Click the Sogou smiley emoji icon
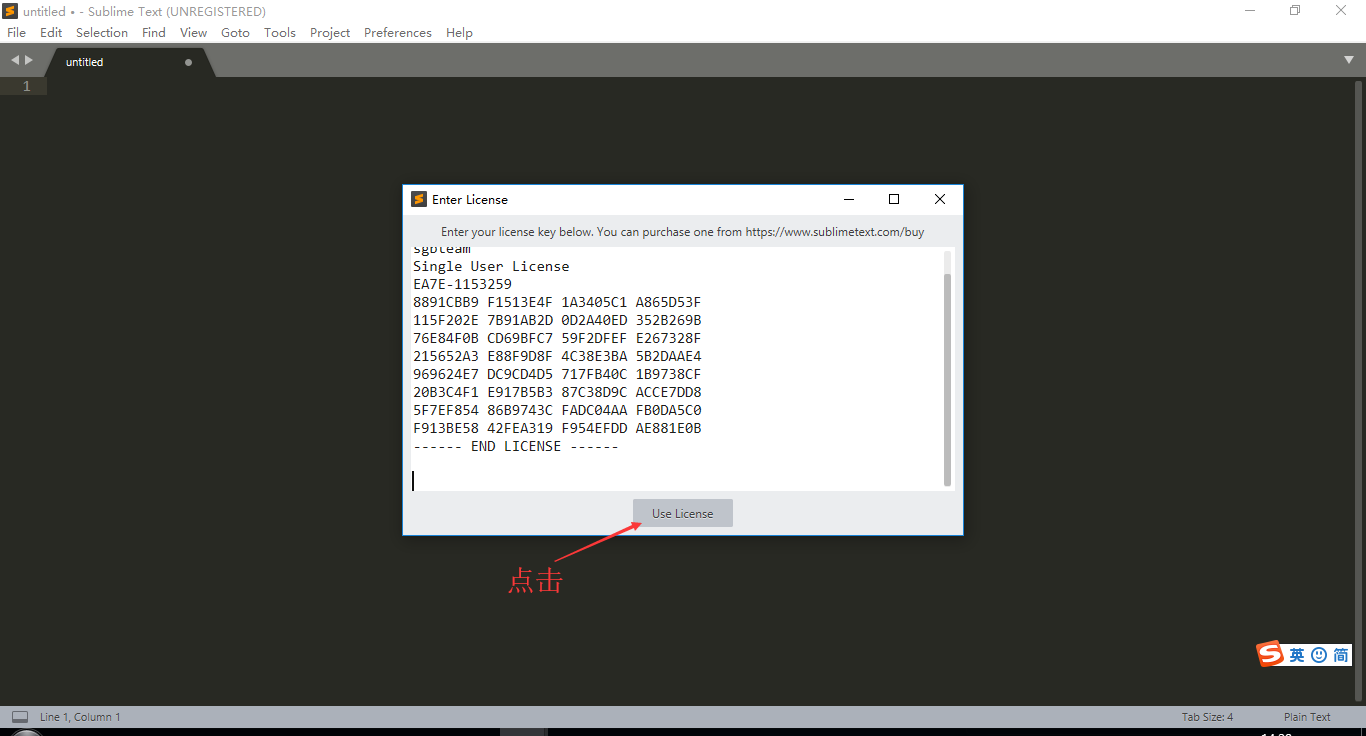Image resolution: width=1366 pixels, height=736 pixels. tap(1318, 655)
